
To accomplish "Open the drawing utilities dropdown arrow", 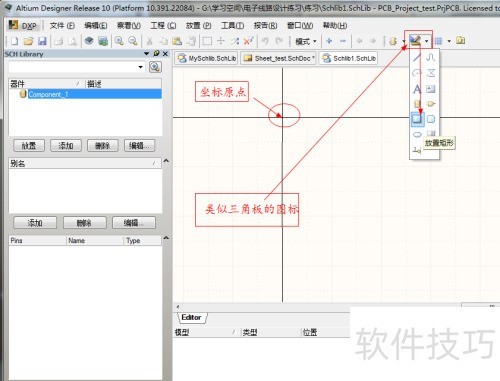I will [x=426, y=41].
